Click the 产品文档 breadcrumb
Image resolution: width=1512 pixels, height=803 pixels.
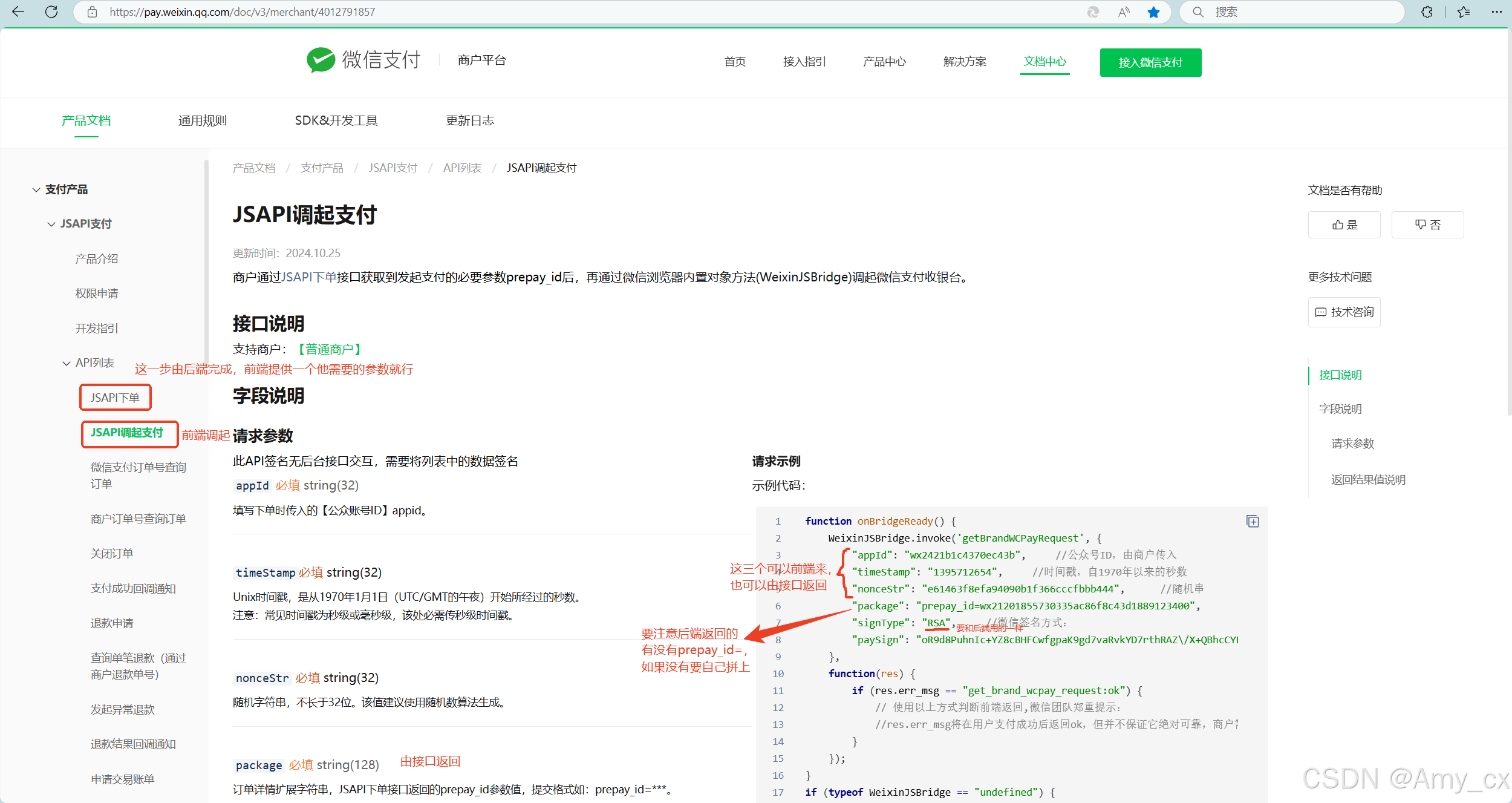point(254,168)
